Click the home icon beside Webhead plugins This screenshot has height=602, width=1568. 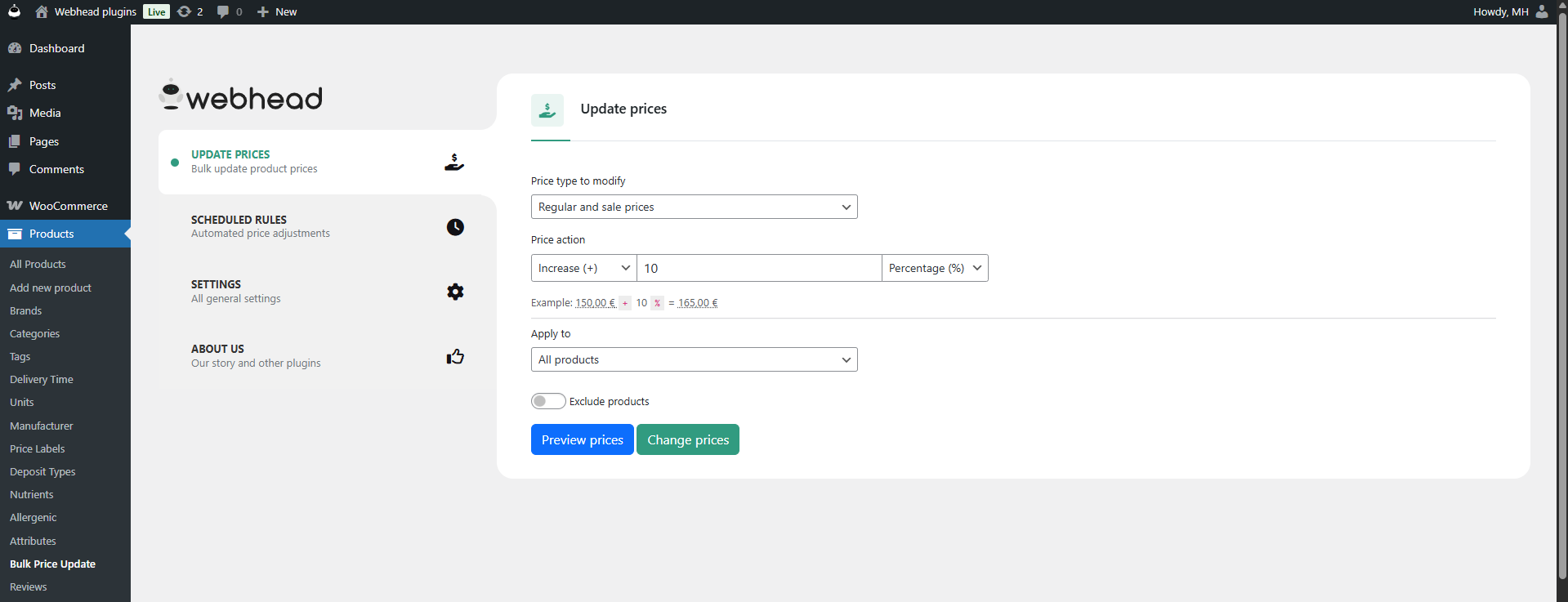42,11
